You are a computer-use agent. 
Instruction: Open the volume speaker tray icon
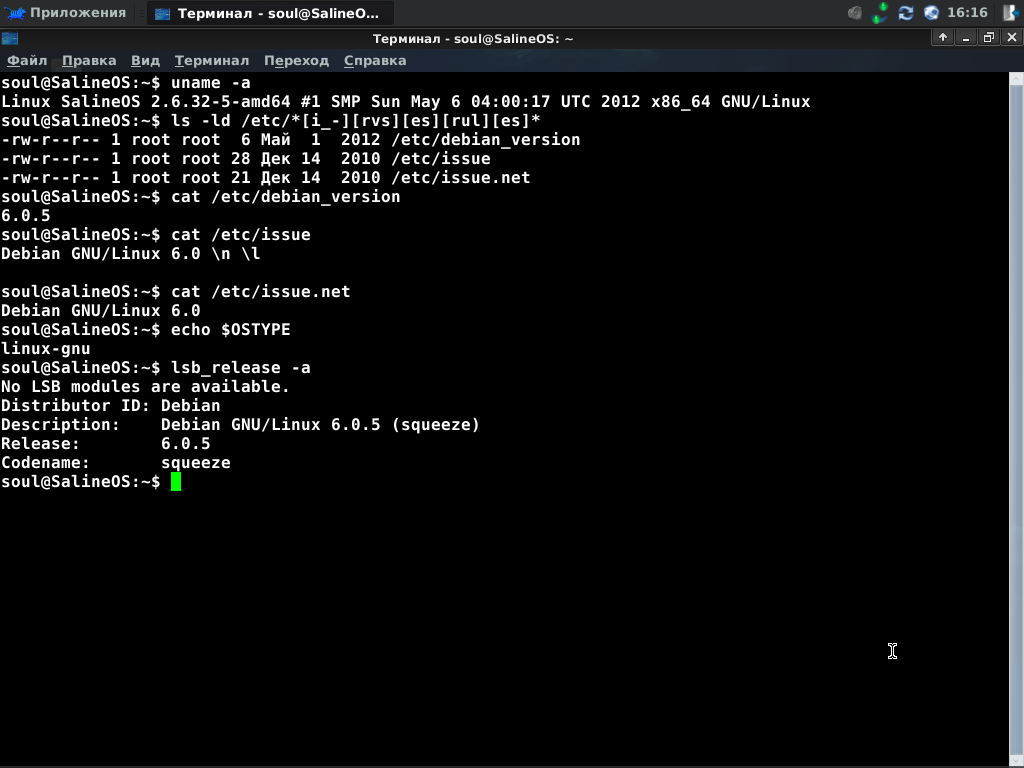[854, 13]
